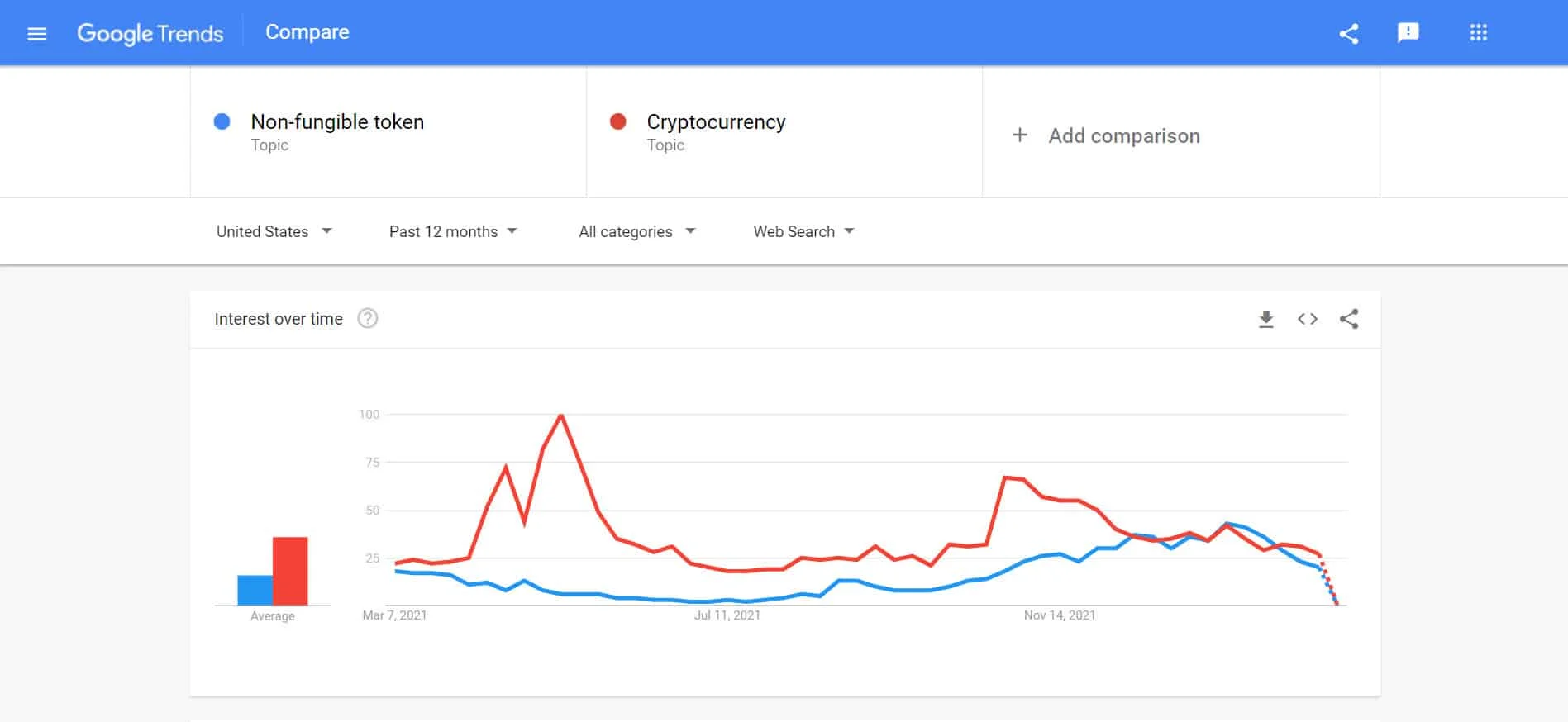The image size is (1568, 722).
Task: Download the Interest over time CSV
Action: 1265,319
